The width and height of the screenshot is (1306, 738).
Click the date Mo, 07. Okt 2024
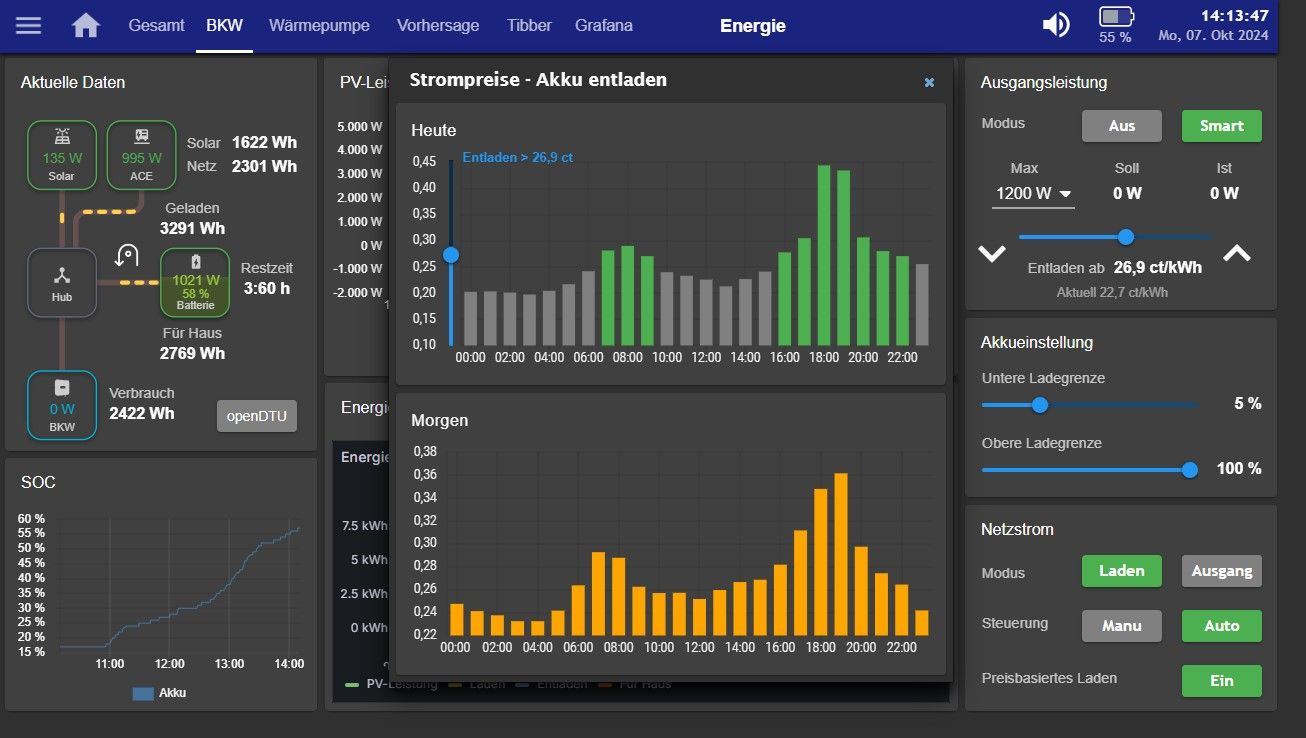[1213, 36]
